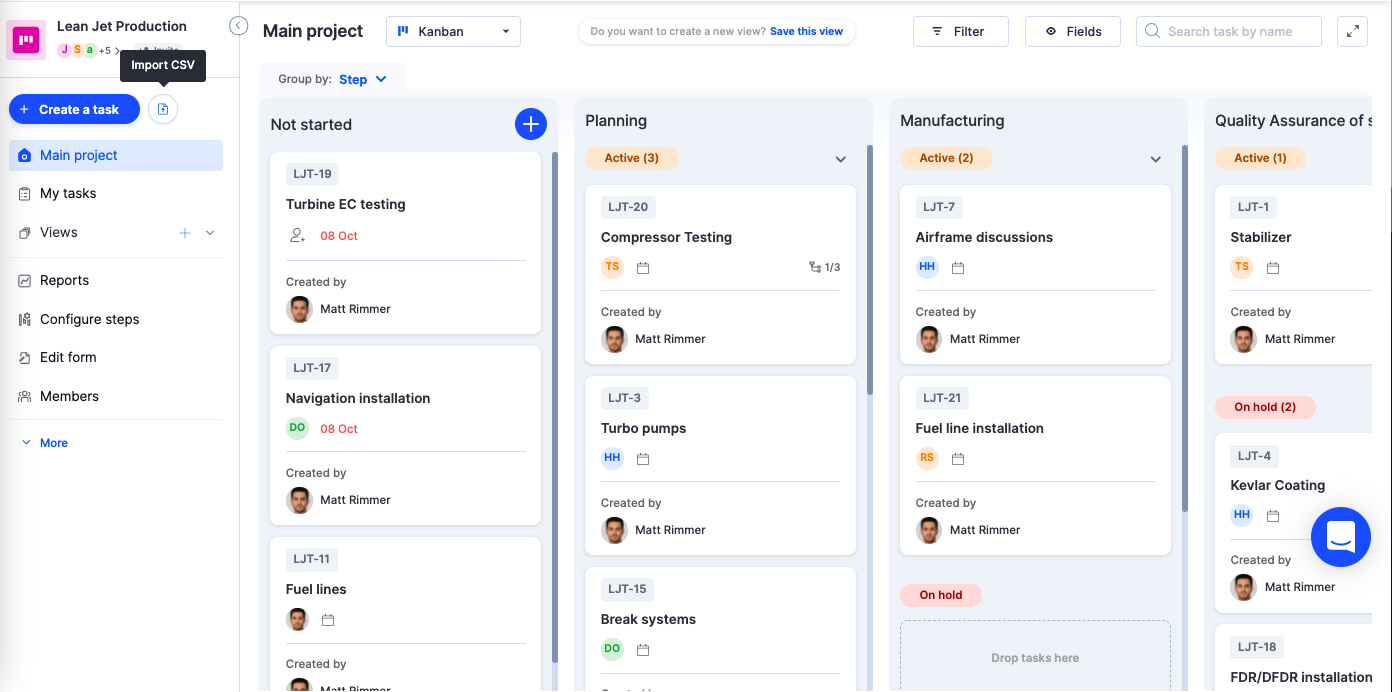Click calendar icon on Fuel lines card
This screenshot has width=1392, height=692.
coord(328,620)
